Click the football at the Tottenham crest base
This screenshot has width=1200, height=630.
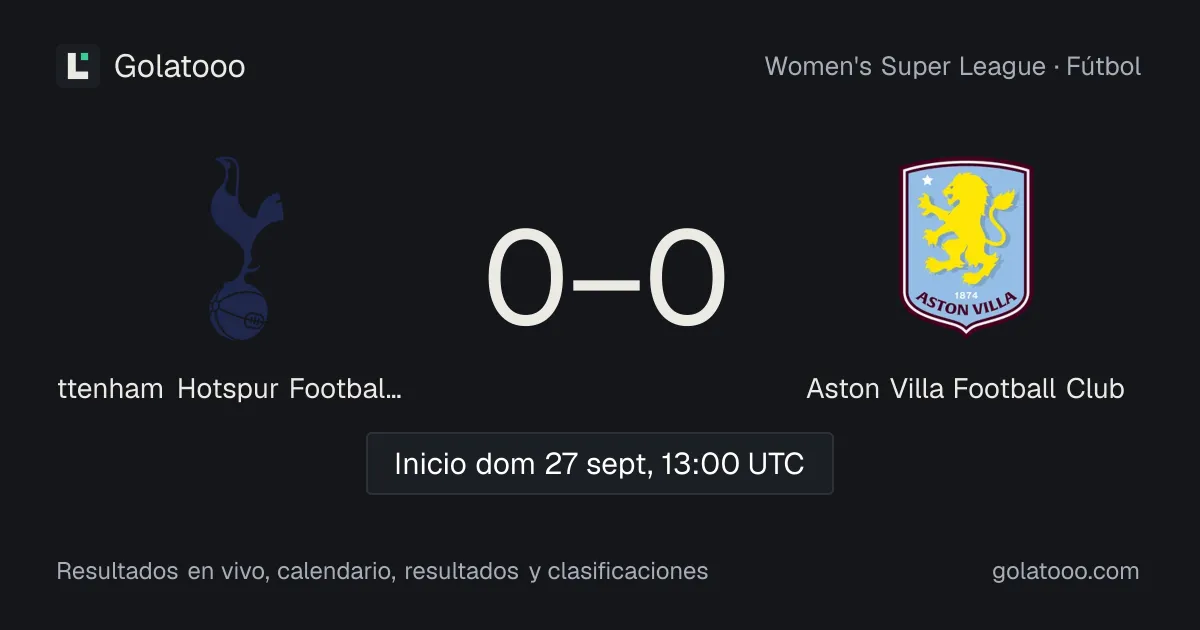point(239,312)
